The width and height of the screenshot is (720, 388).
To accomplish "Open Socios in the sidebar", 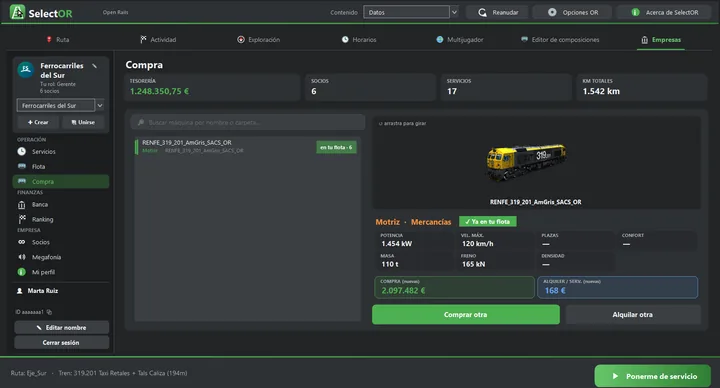I will click(61, 242).
